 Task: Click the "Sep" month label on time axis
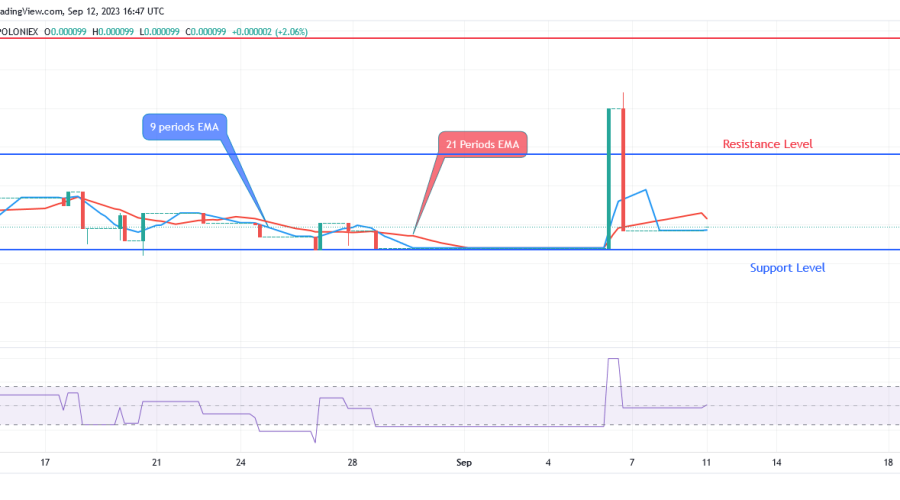[x=463, y=463]
